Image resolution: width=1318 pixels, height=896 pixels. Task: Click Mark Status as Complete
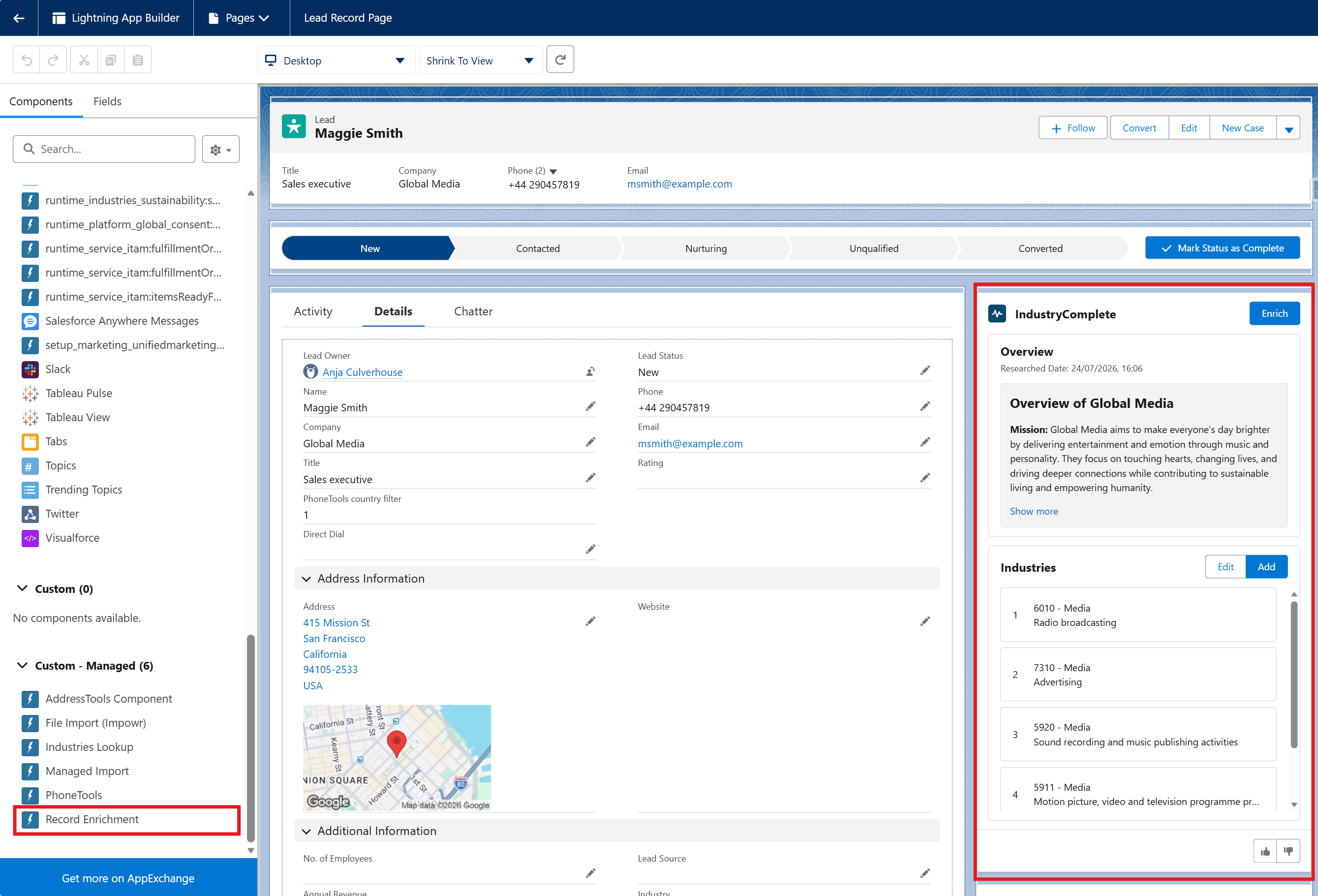pos(1222,248)
